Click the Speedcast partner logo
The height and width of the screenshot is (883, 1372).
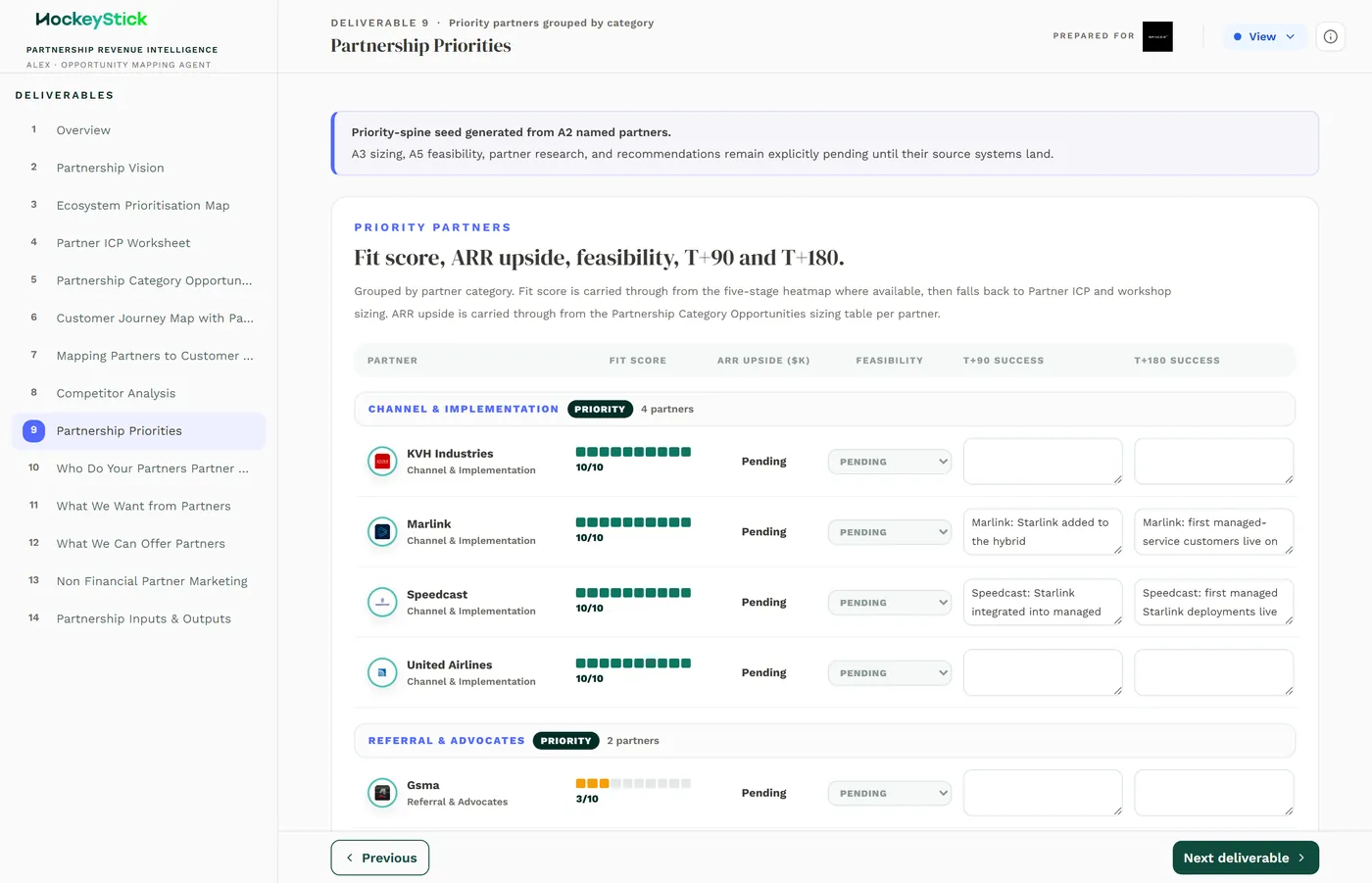pos(382,602)
